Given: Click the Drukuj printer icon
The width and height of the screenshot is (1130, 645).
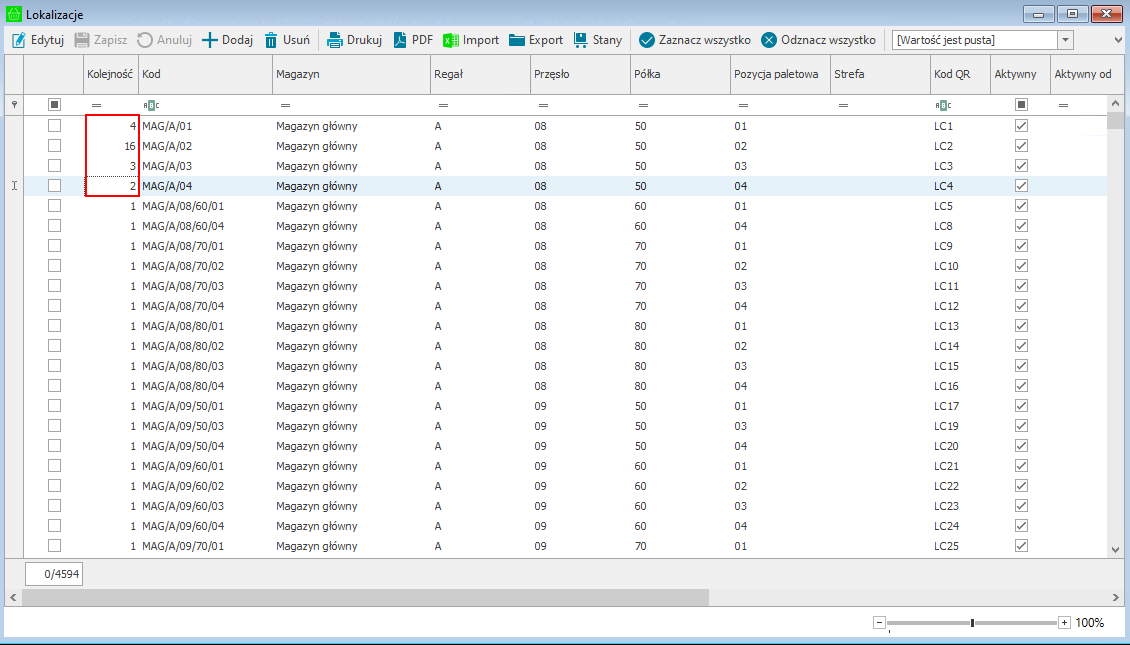Looking at the screenshot, I should (335, 40).
